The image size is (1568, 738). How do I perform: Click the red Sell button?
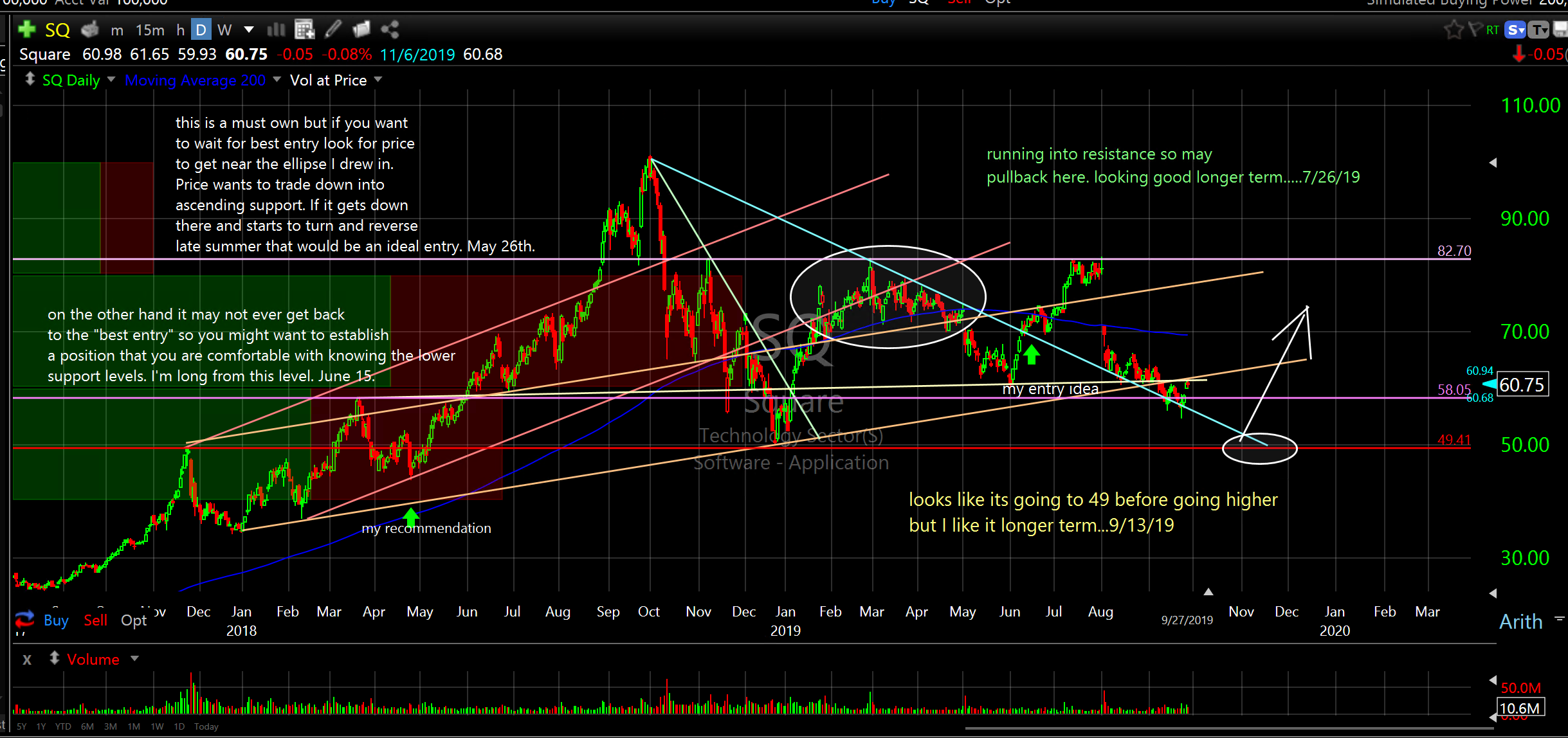point(95,620)
